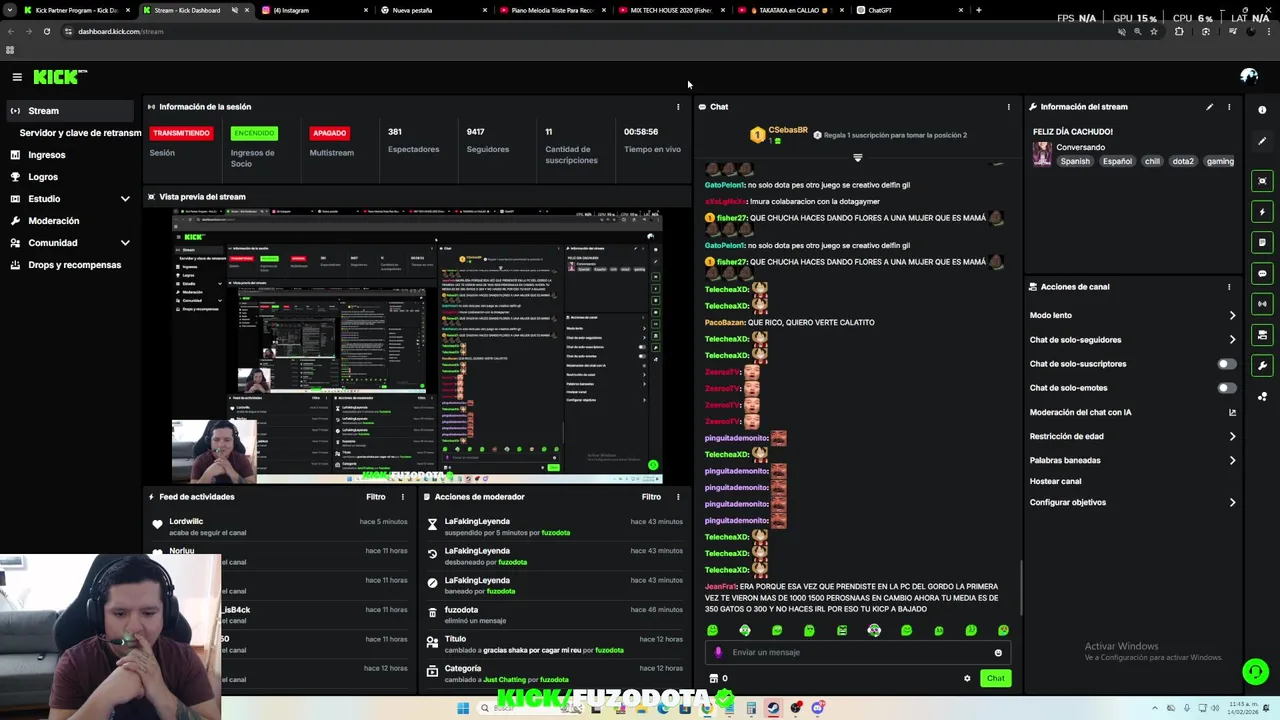Click the shop icon beside the 0 counter
The height and width of the screenshot is (720, 1280).
(x=713, y=679)
